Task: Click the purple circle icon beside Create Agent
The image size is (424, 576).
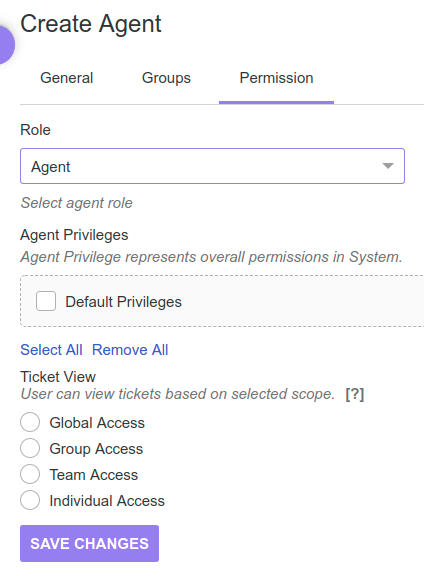Action: [4, 44]
